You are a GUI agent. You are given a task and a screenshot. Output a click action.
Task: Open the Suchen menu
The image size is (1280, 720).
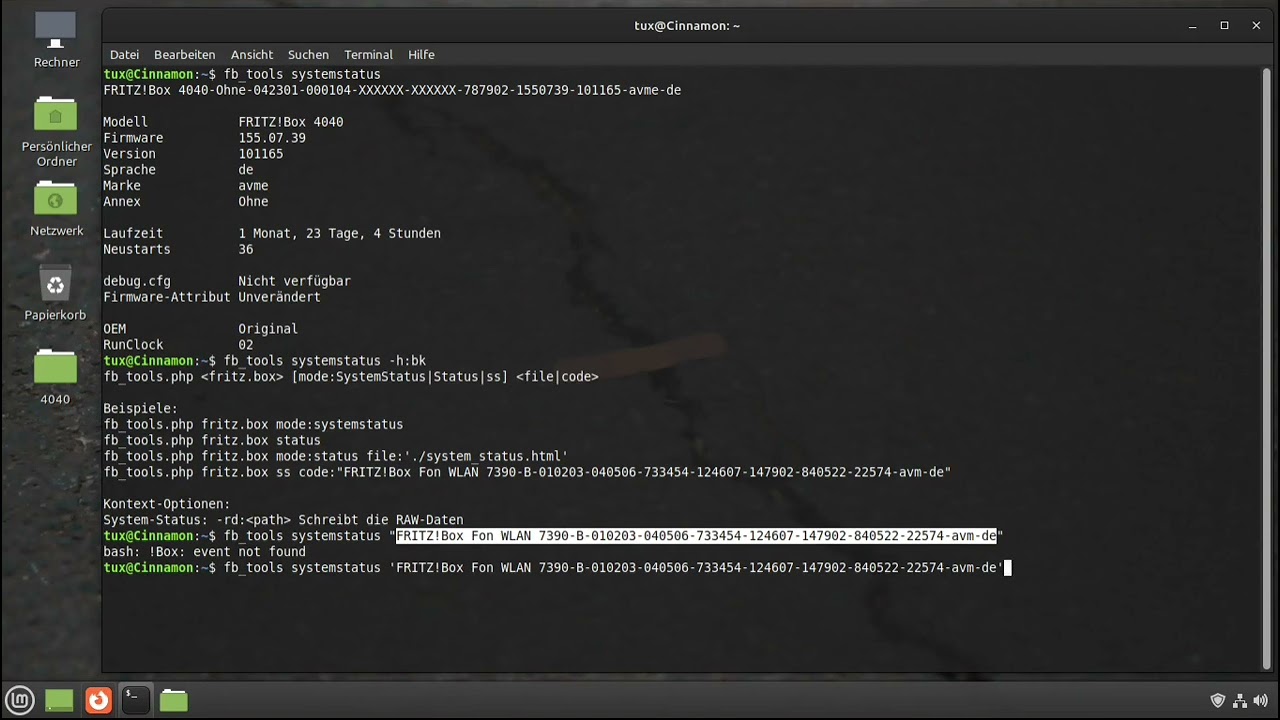click(x=308, y=55)
